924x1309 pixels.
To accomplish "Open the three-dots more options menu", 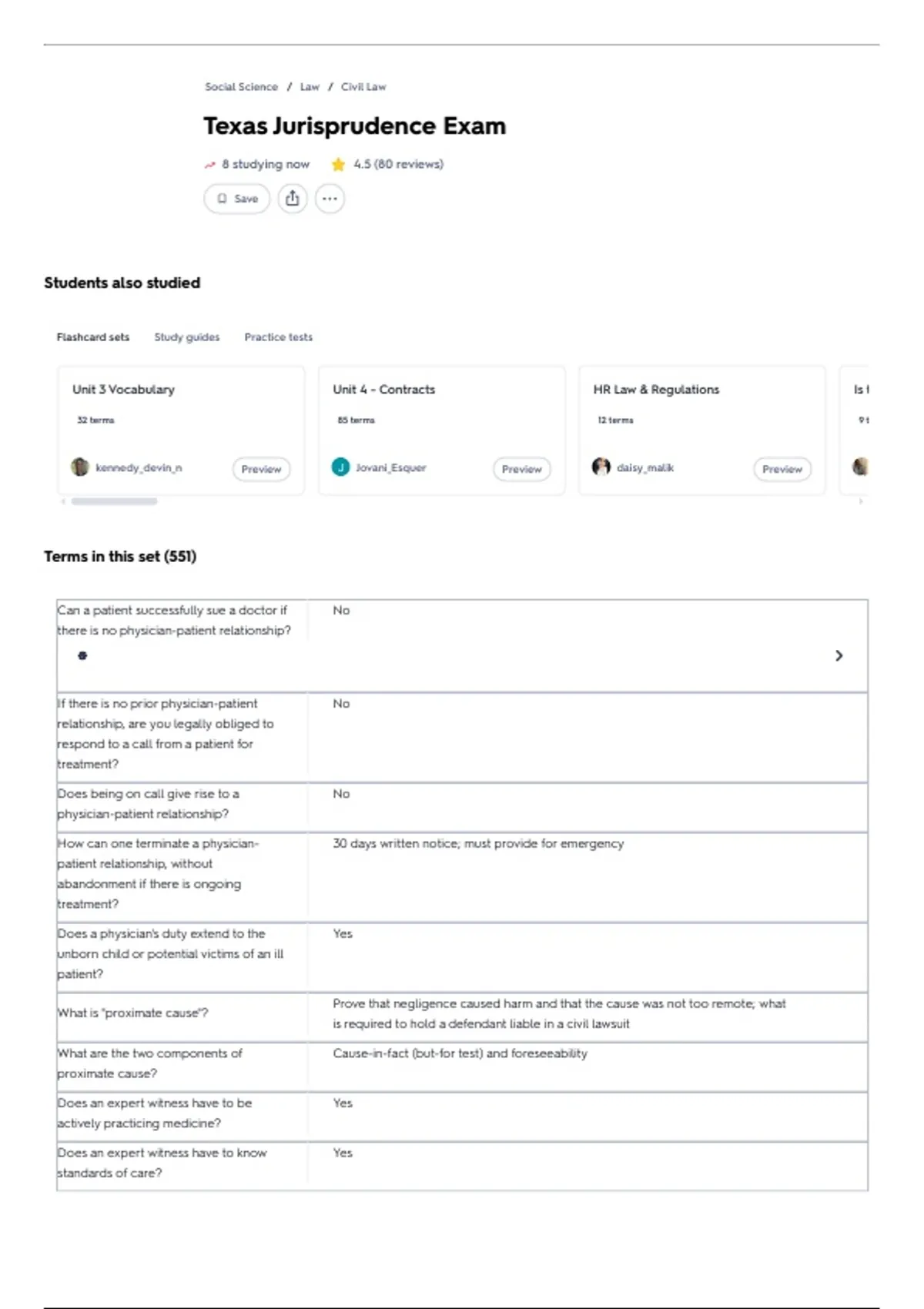I will point(330,199).
